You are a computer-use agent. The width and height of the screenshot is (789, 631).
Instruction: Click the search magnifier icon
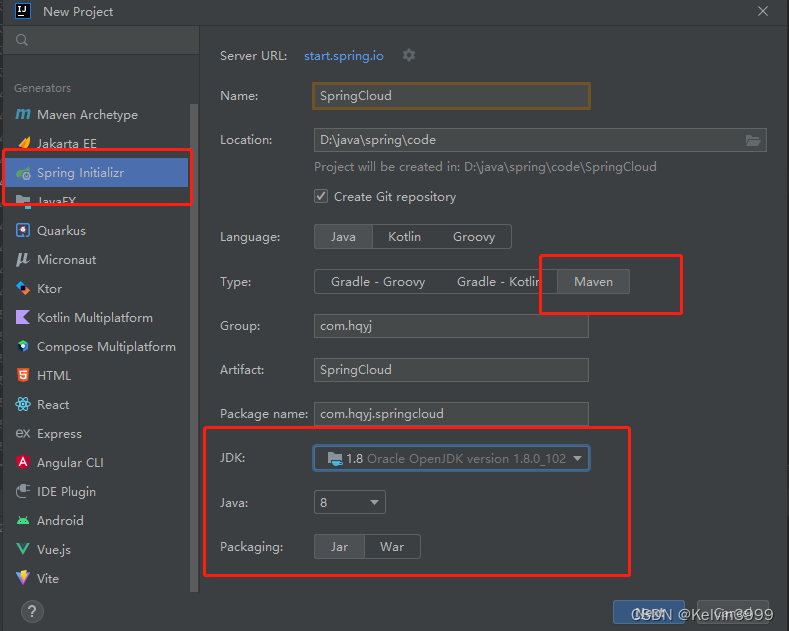click(22, 40)
